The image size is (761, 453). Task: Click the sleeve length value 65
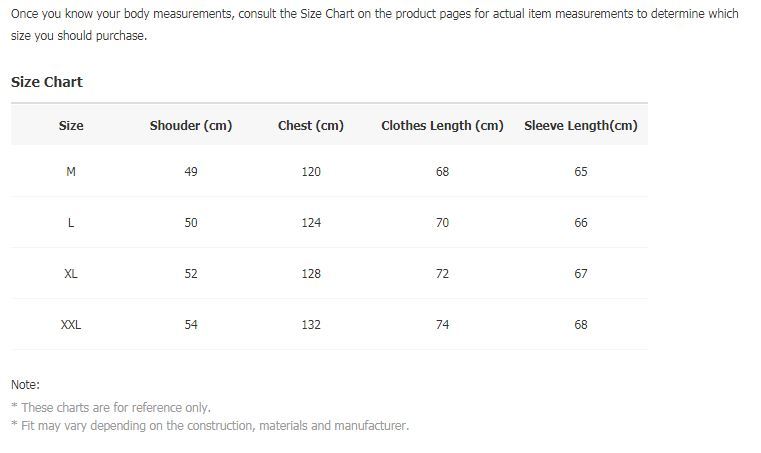coord(580,171)
